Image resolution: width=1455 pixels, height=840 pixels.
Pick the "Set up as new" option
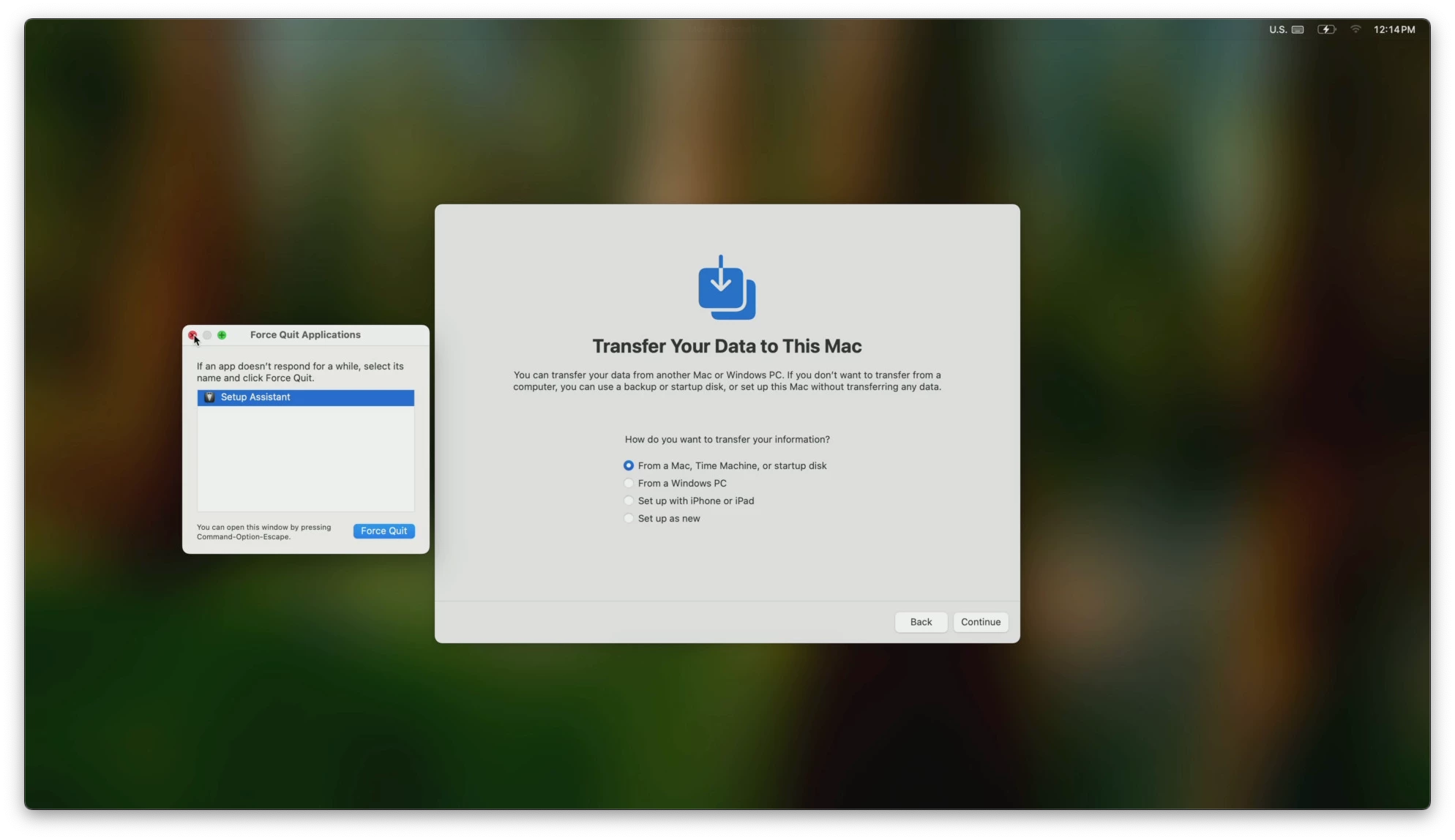[x=662, y=518]
